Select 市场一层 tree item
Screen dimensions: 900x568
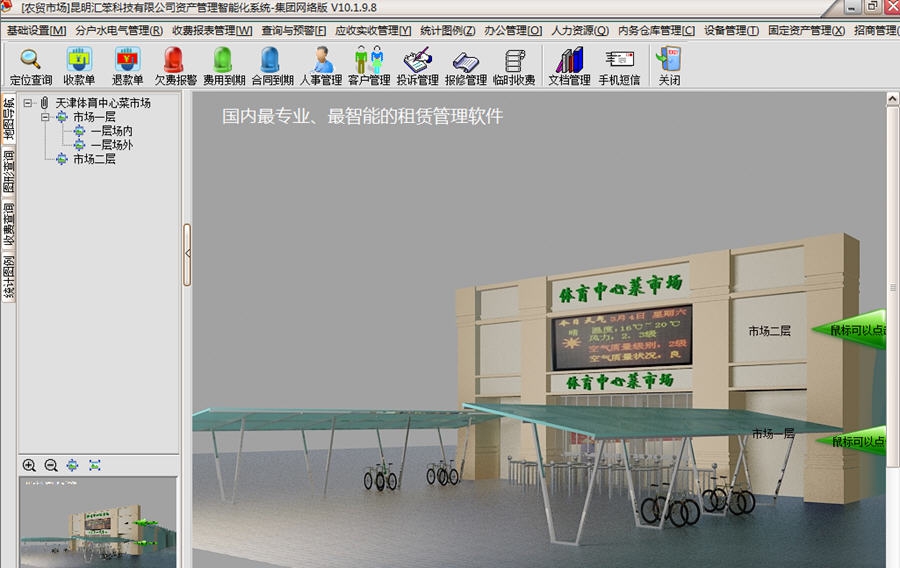(x=94, y=117)
